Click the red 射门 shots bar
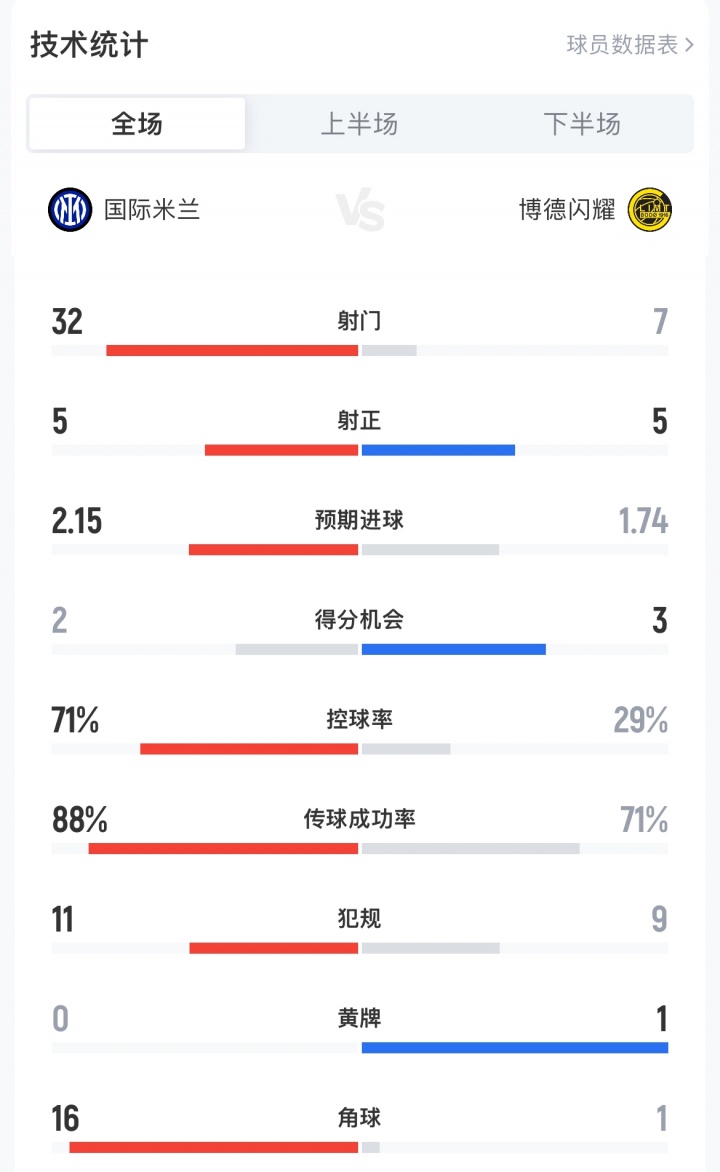The width and height of the screenshot is (720, 1172). point(232,351)
